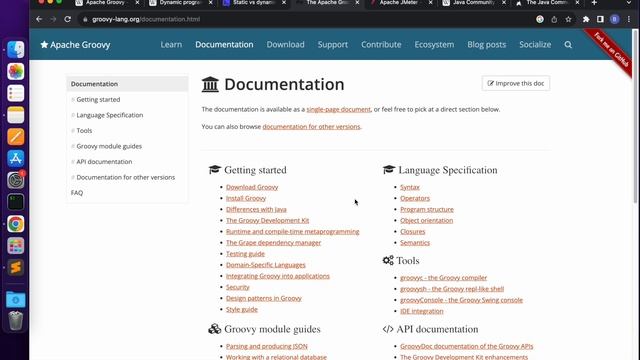Open System Preferences dock icon
Viewport: 640px width, 360px height.
16,180
